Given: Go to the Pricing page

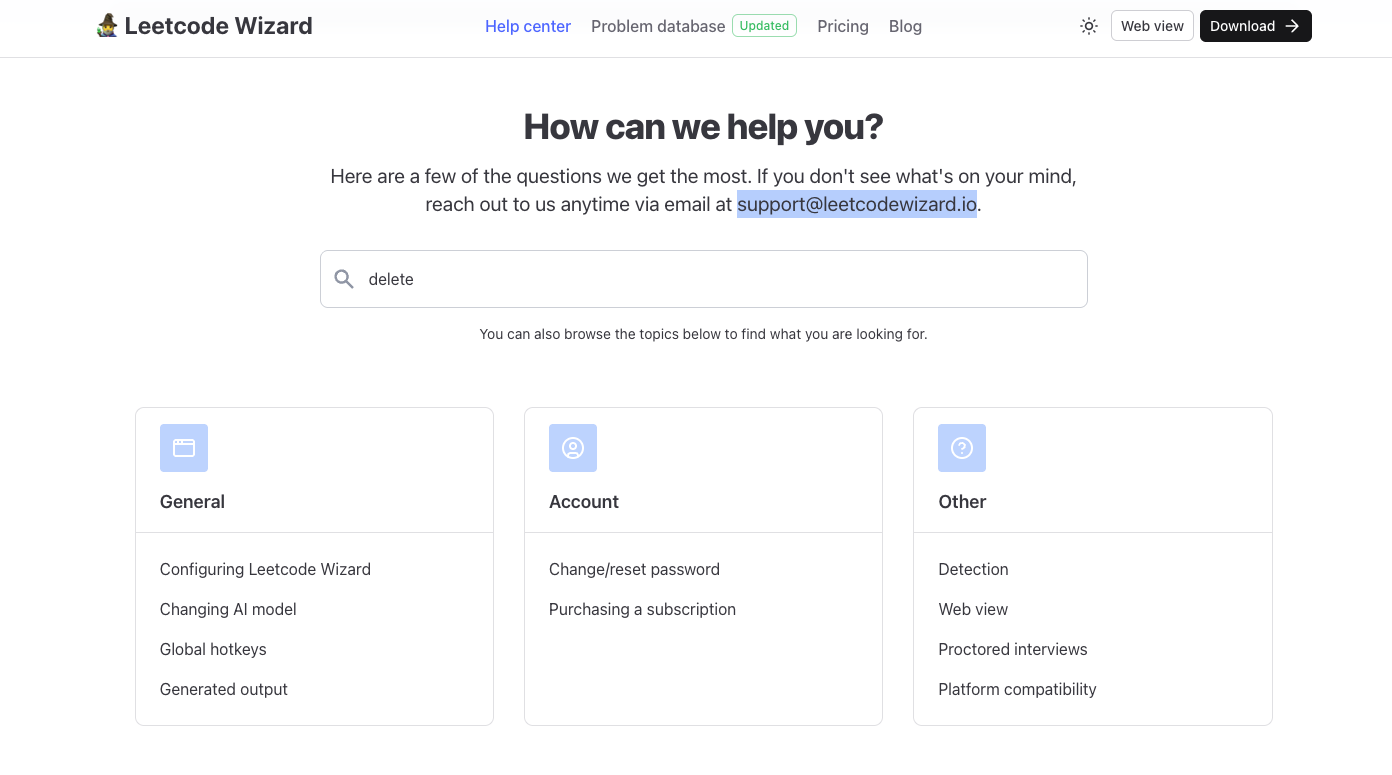Looking at the screenshot, I should pos(843,26).
